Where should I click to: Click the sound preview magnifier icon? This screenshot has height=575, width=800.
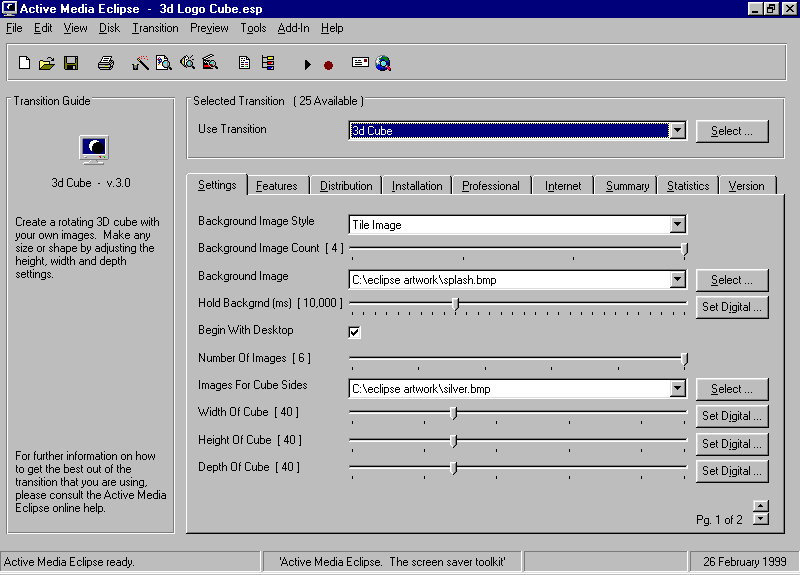pyautogui.click(x=187, y=63)
